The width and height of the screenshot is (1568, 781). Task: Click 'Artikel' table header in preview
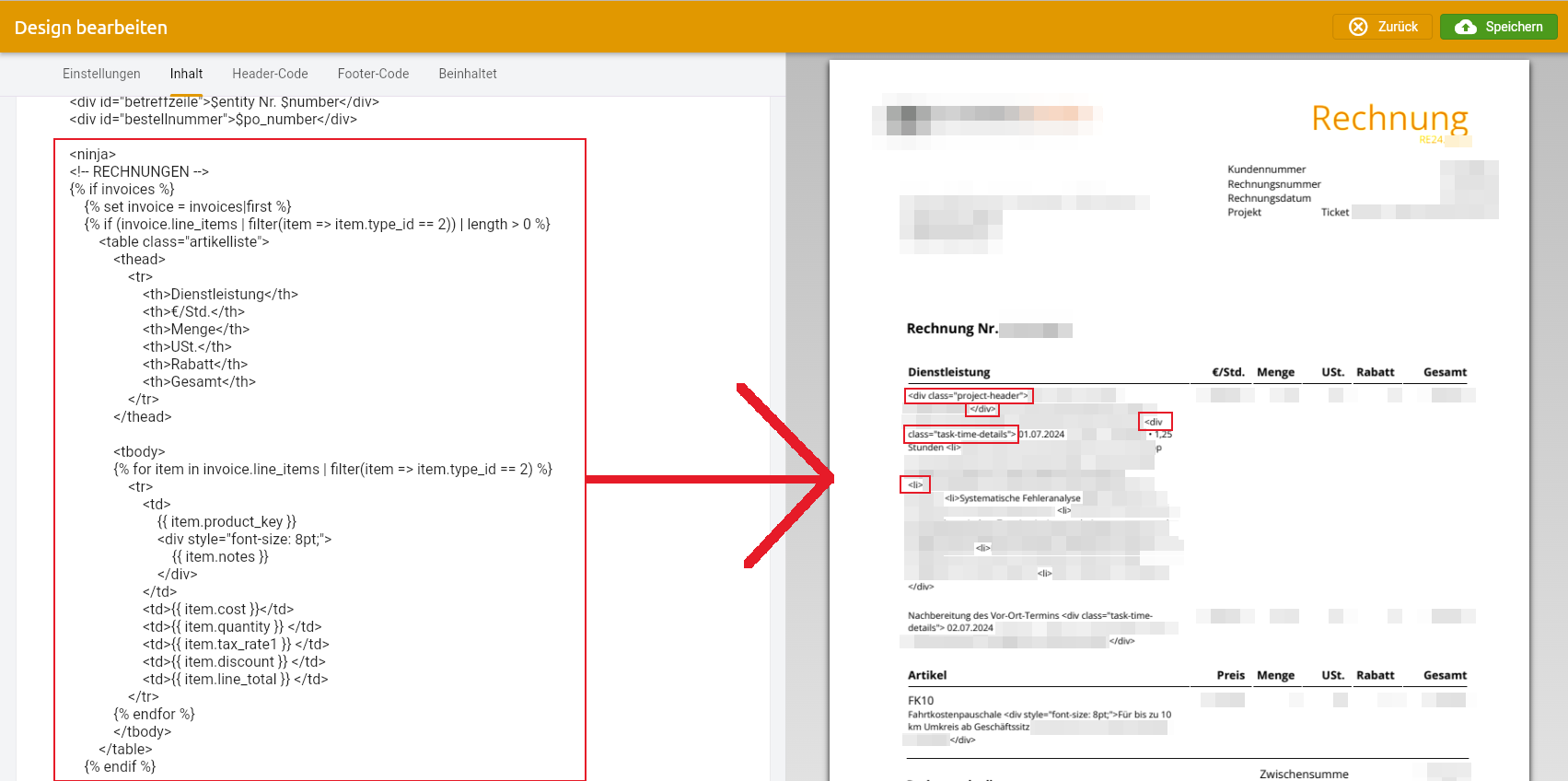927,675
